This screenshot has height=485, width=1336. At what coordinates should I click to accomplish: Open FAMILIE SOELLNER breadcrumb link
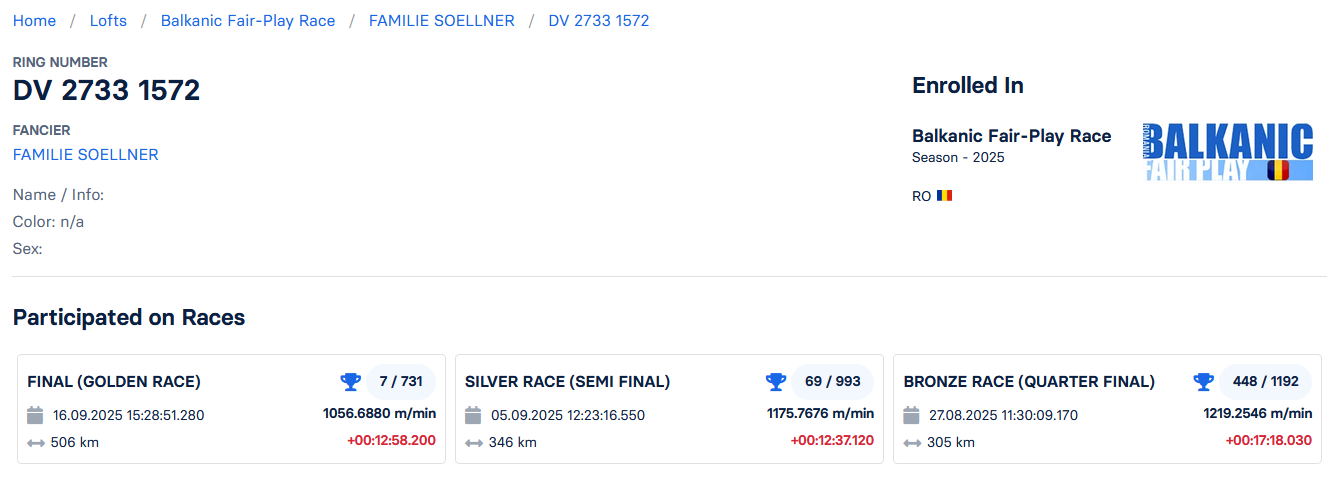[441, 21]
